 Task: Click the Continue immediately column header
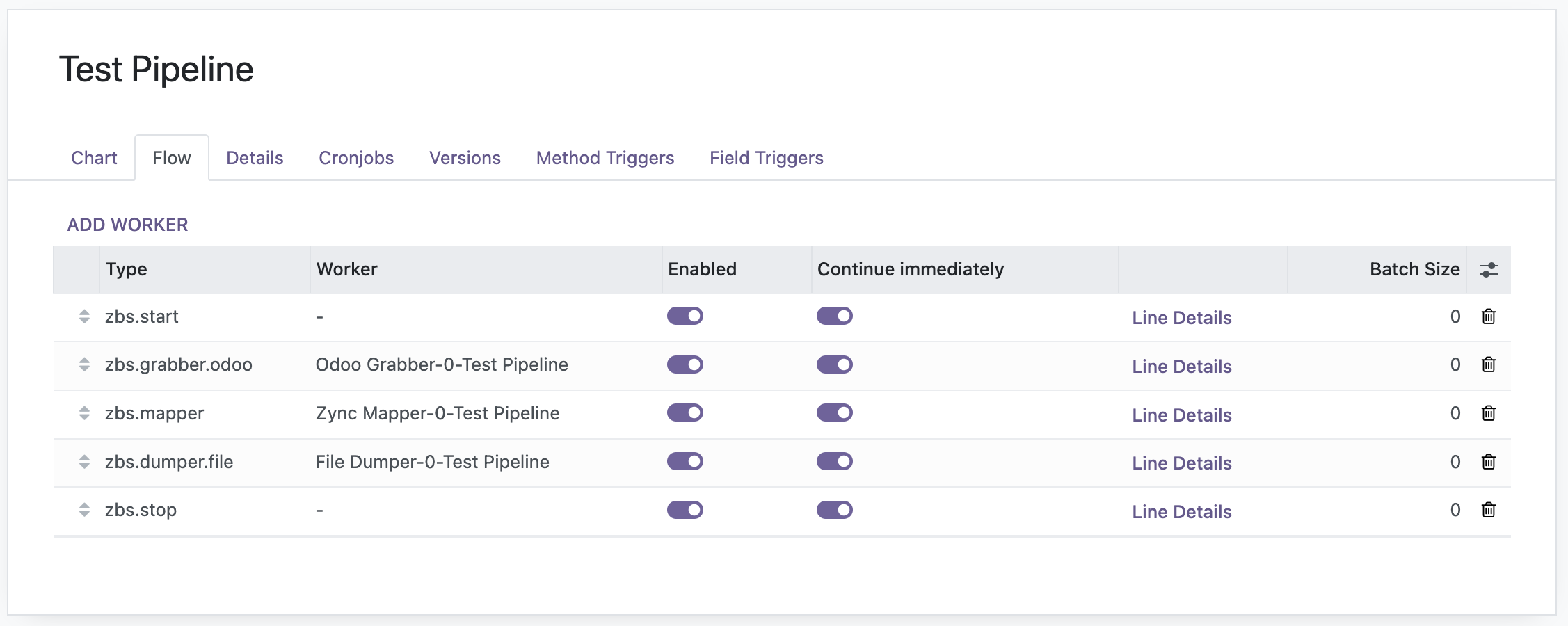coord(965,269)
